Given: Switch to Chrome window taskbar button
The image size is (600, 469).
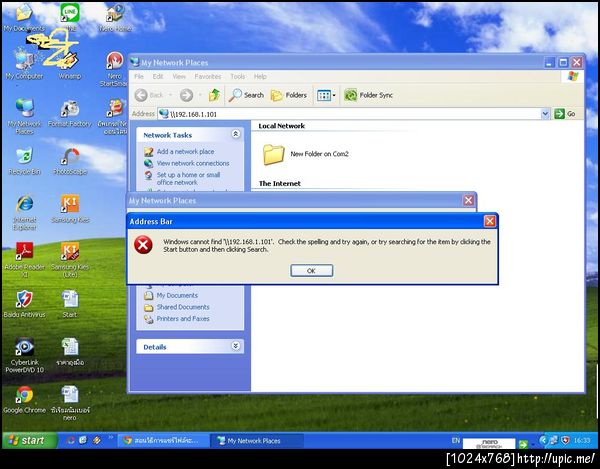Looking at the screenshot, I should pyautogui.click(x=164, y=441).
